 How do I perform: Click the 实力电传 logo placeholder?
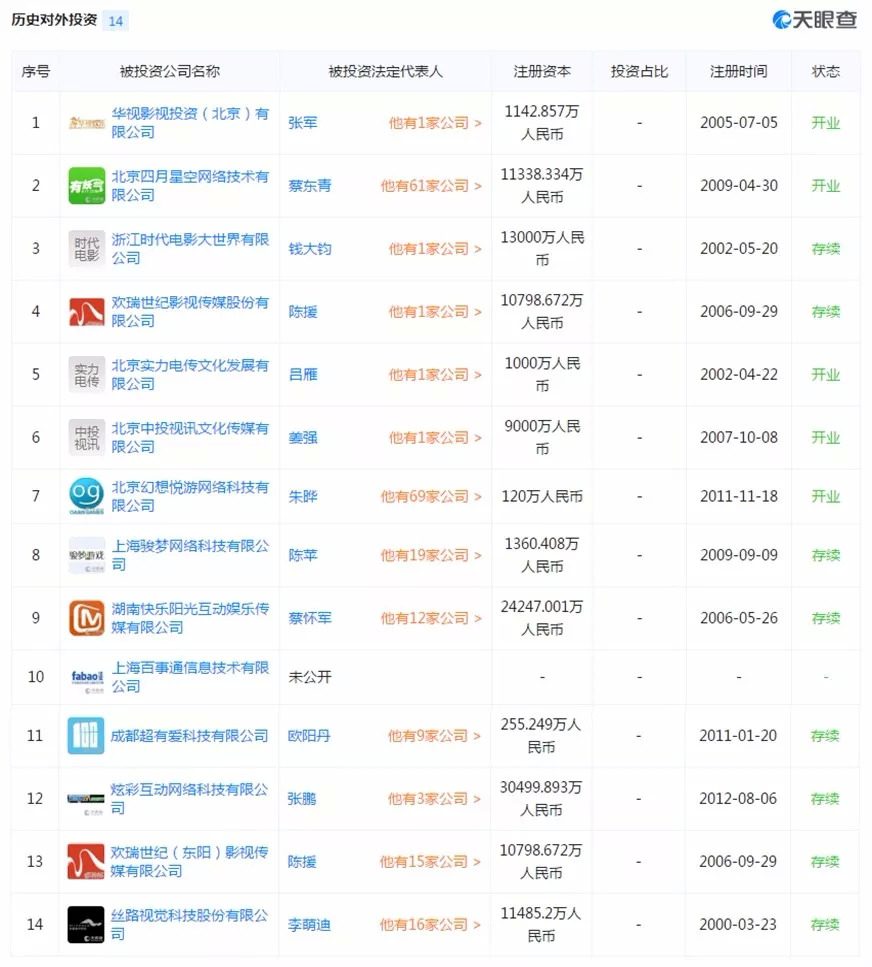(86, 374)
